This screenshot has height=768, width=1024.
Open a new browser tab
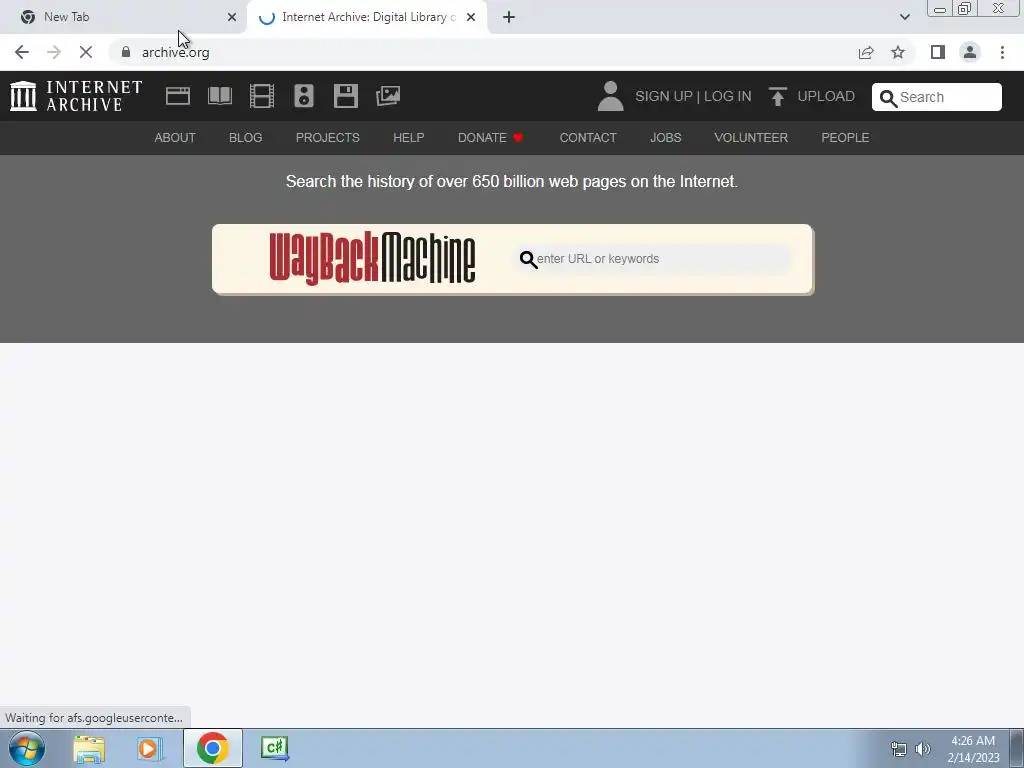point(509,17)
